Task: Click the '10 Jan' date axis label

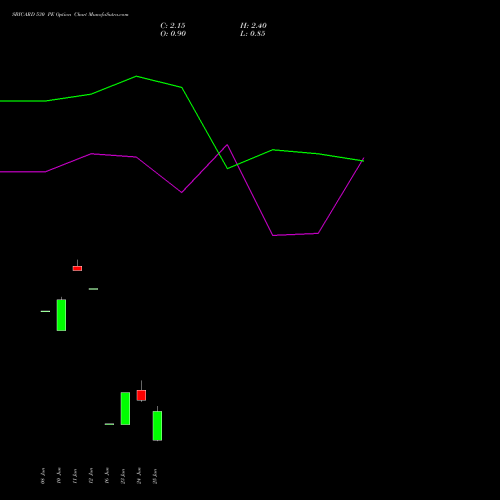Action: coord(59,476)
